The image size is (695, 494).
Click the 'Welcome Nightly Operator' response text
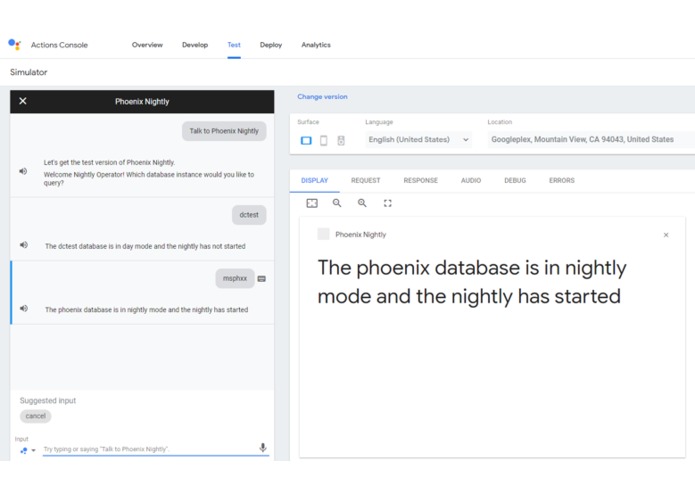point(149,179)
